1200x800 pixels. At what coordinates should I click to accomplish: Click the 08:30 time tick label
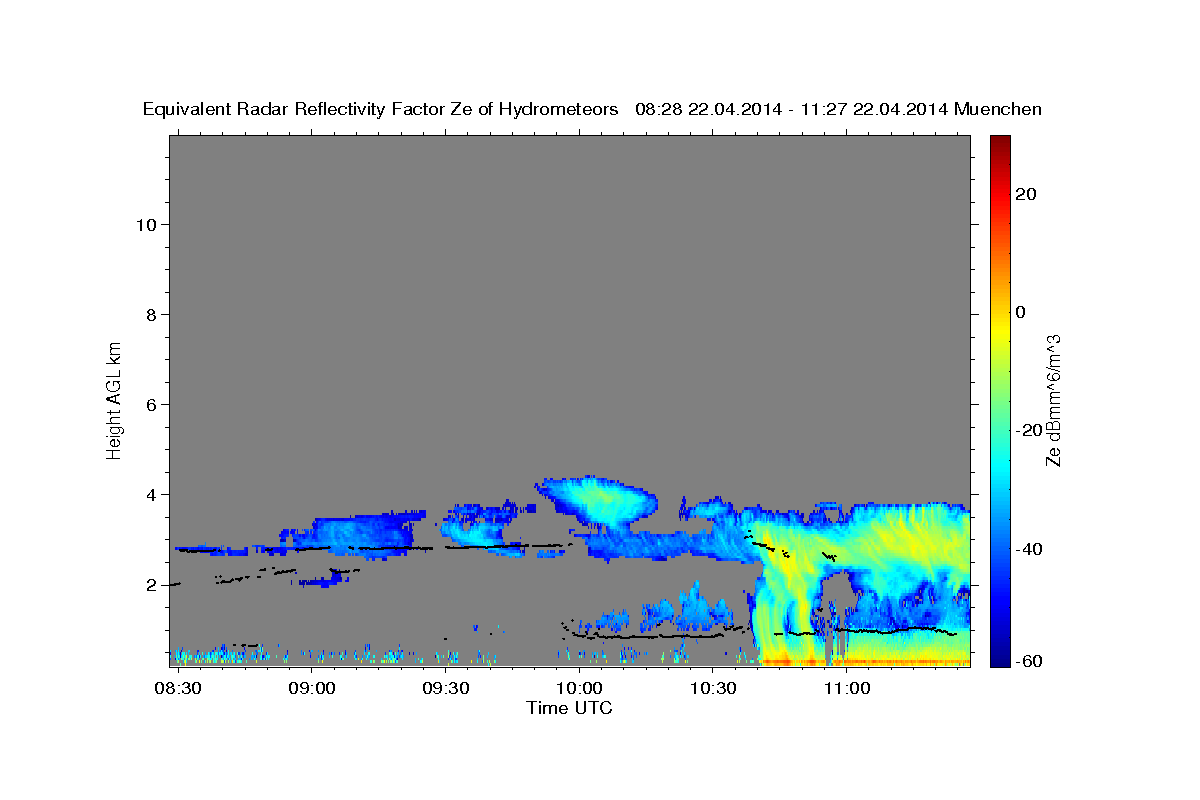click(x=179, y=689)
